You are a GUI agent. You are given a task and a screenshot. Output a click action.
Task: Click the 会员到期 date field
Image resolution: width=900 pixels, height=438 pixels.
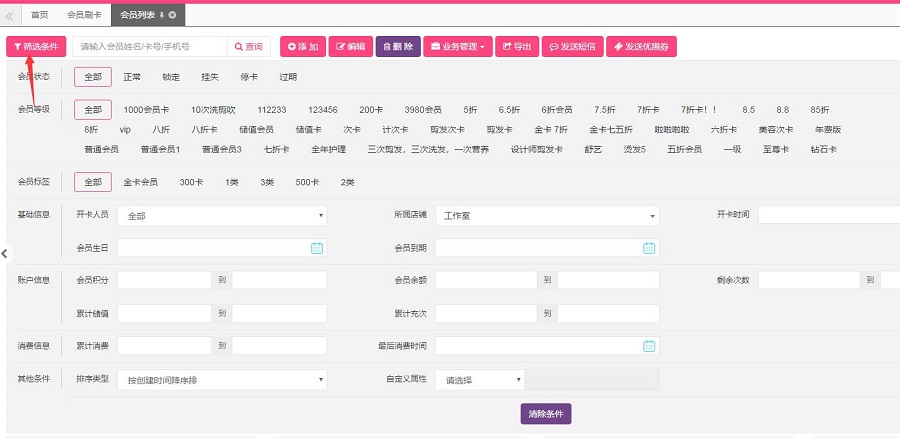click(x=548, y=248)
